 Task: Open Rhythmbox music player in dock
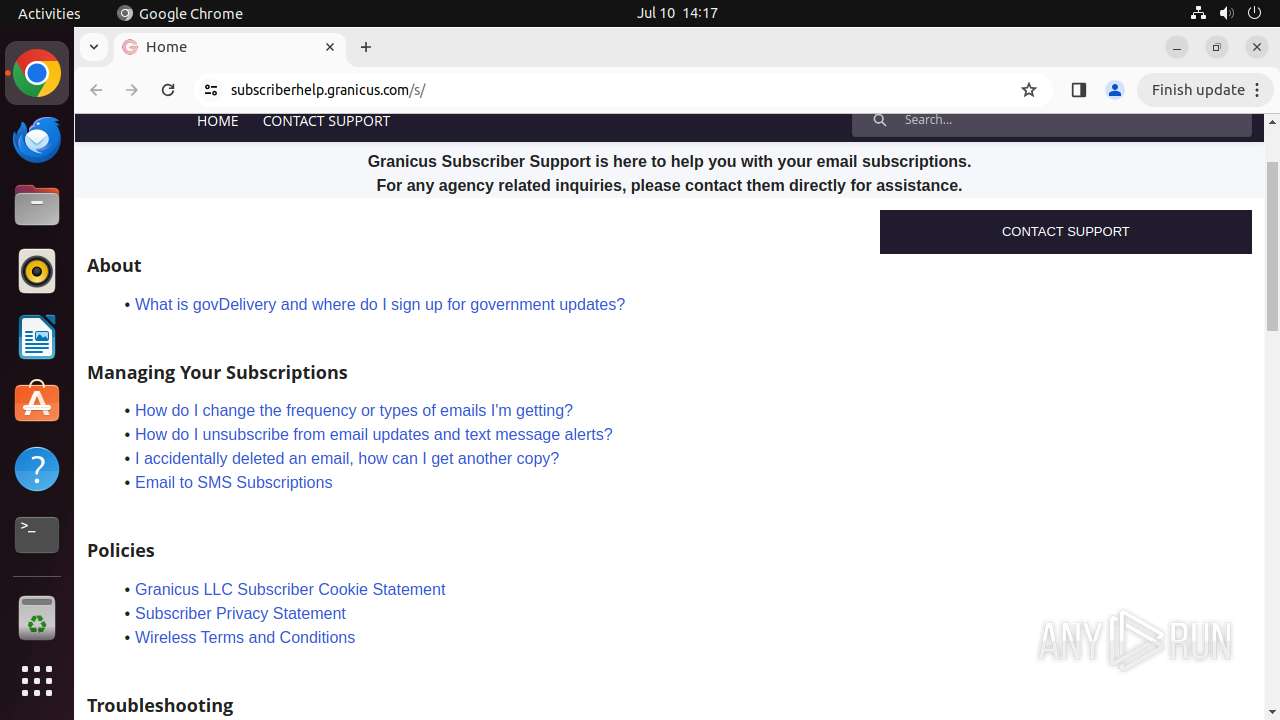[x=37, y=271]
